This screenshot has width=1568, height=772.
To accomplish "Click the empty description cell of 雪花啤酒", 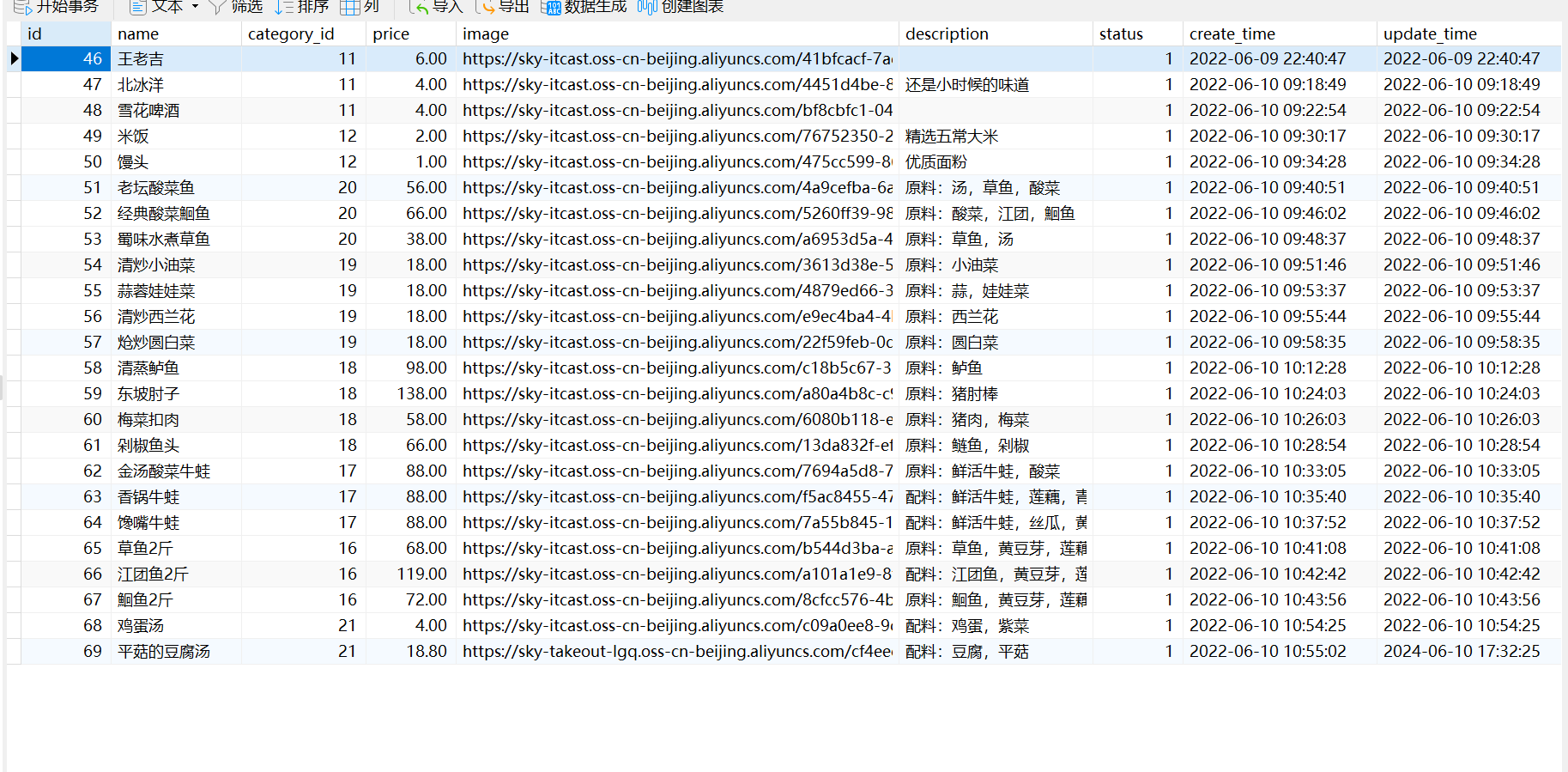I will pyautogui.click(x=996, y=110).
